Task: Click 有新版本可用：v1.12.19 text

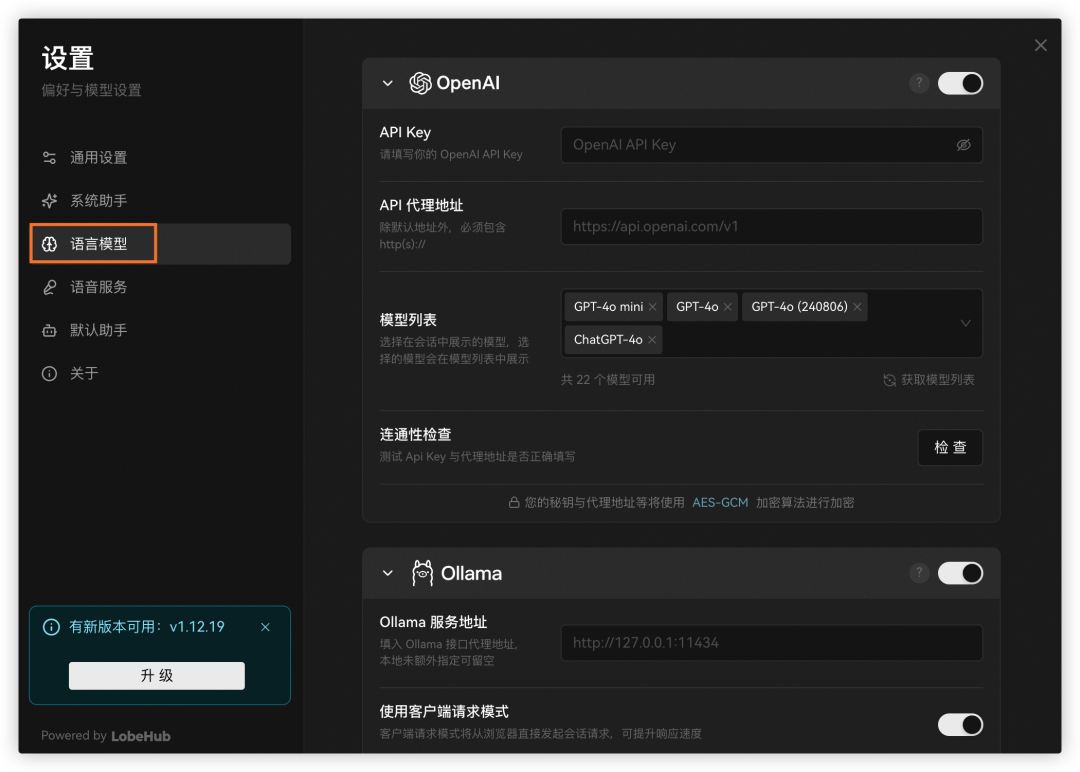Action: [147, 627]
